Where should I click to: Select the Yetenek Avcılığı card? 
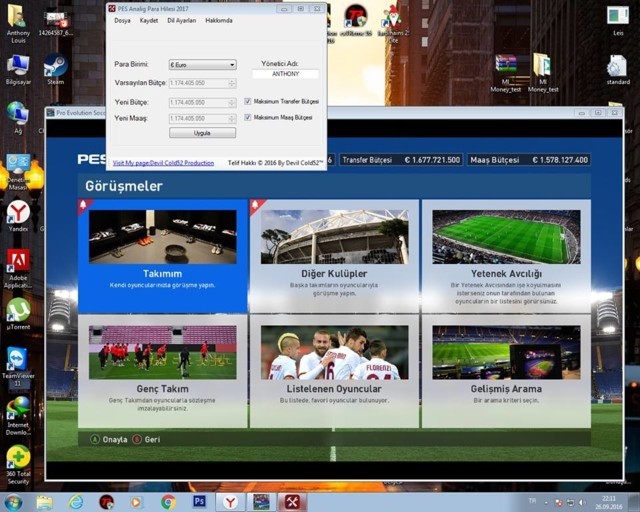pyautogui.click(x=506, y=256)
